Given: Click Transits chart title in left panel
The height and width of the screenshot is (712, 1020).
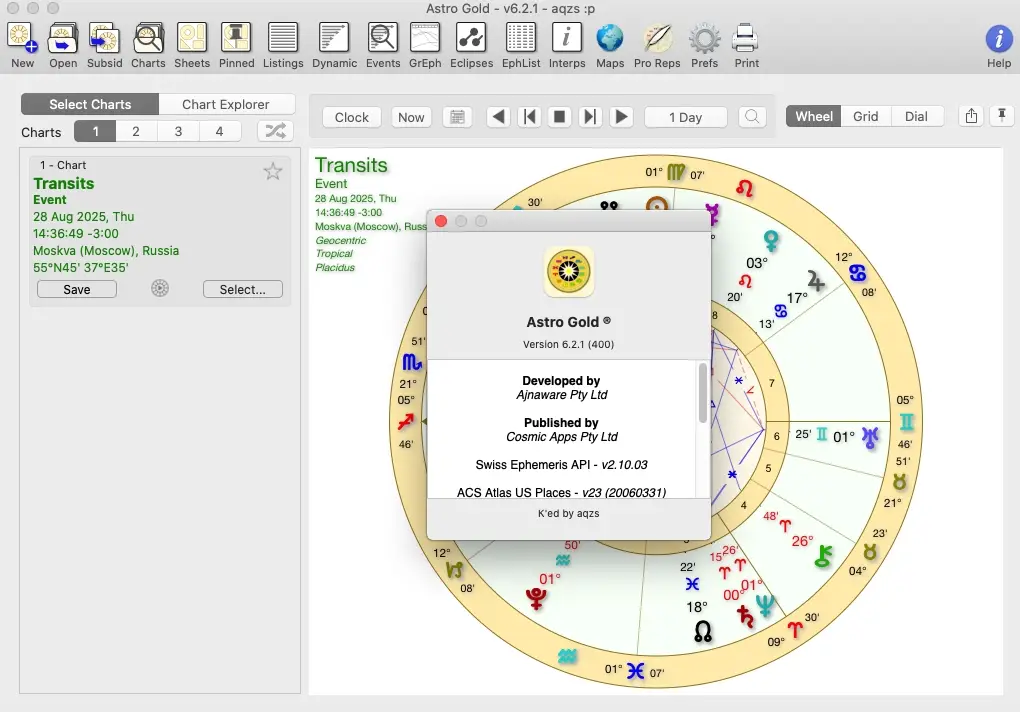Looking at the screenshot, I should 64,183.
